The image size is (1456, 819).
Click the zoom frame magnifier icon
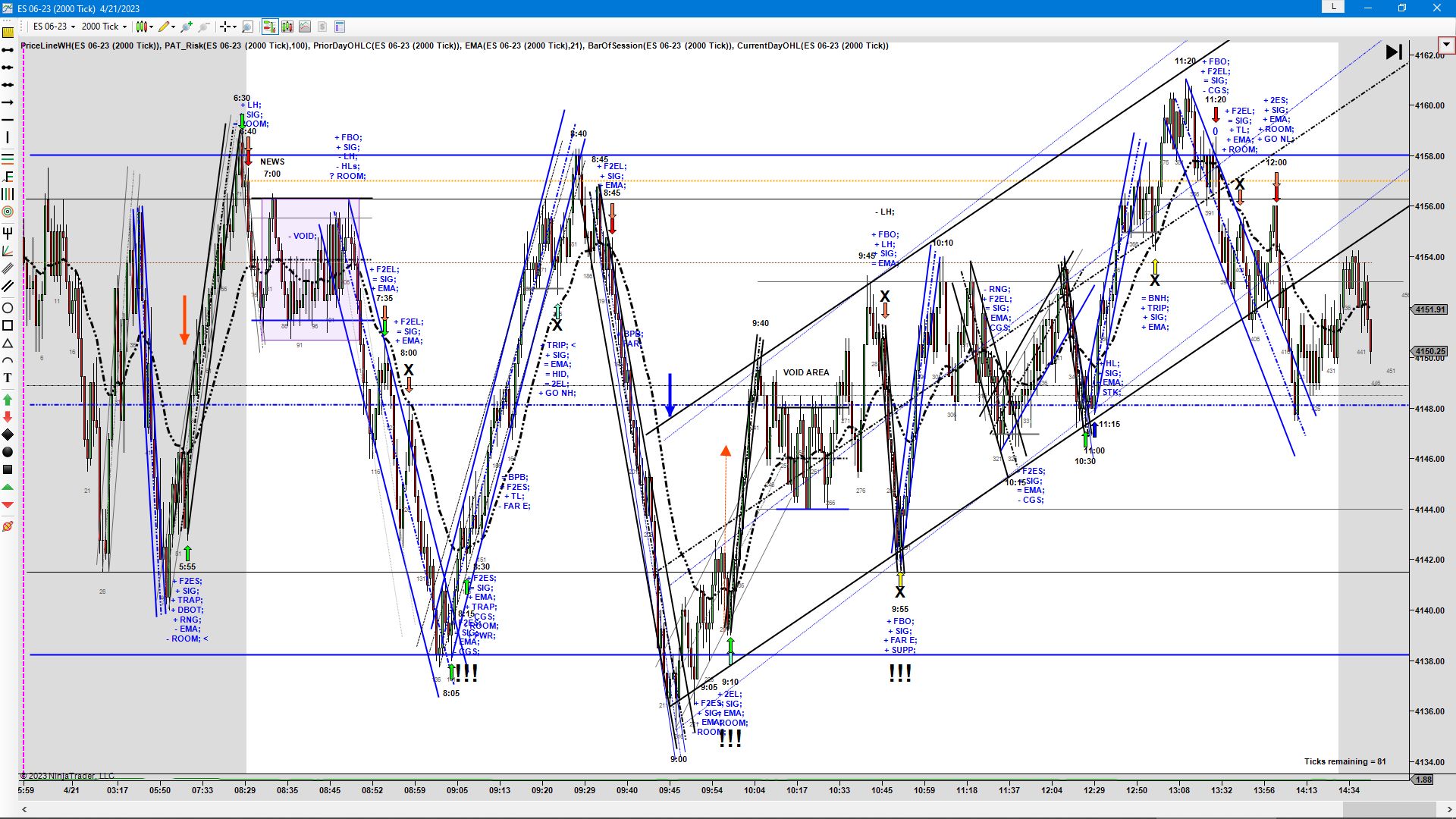[247, 27]
